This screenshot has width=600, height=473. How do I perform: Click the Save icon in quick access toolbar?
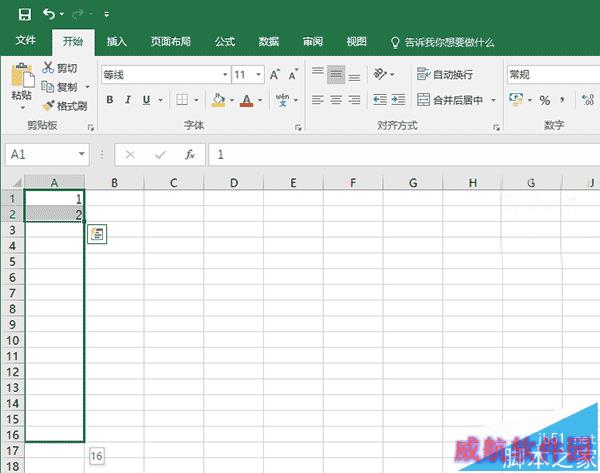click(24, 15)
